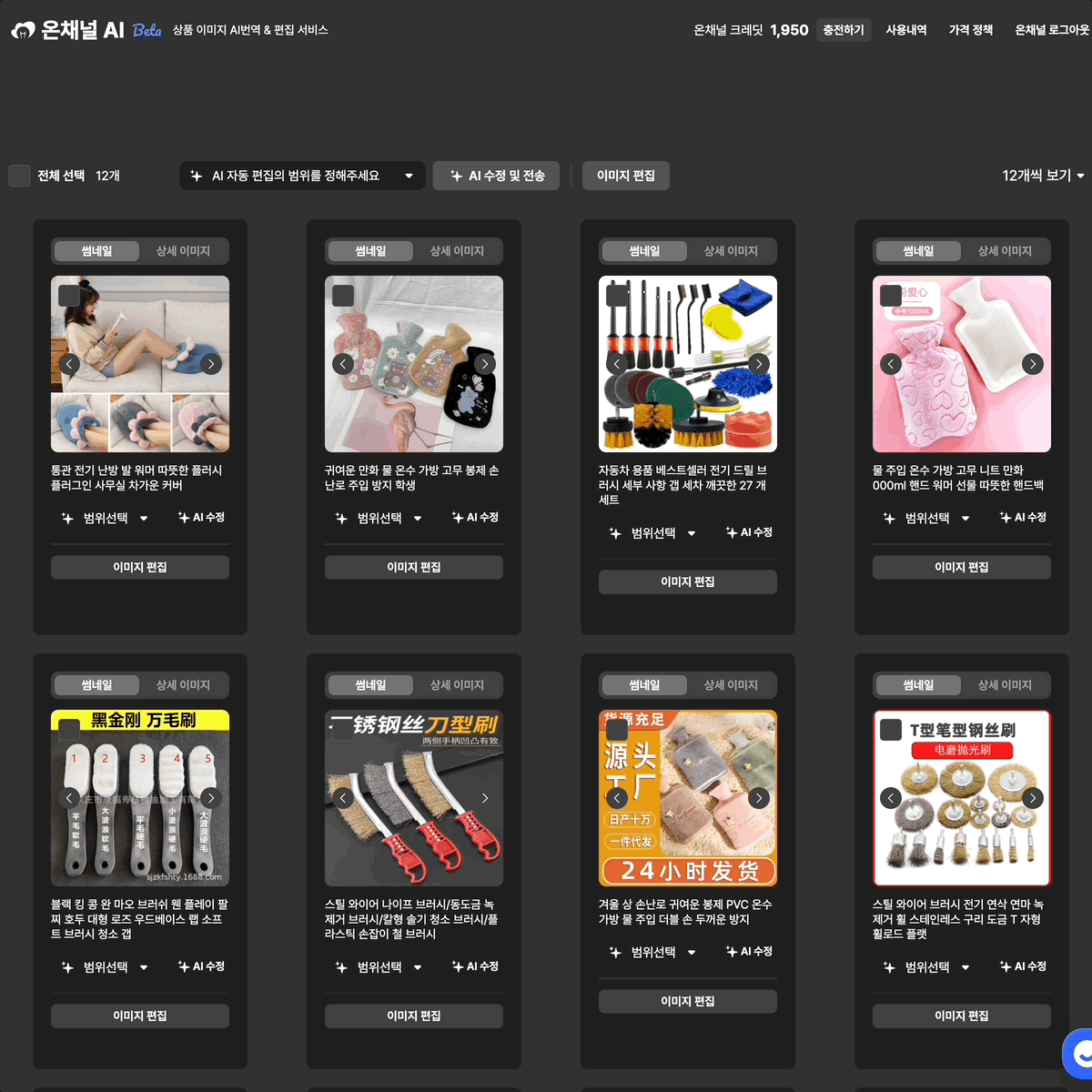
Task: Show next image on plush foot warmer card
Action: pos(211,364)
